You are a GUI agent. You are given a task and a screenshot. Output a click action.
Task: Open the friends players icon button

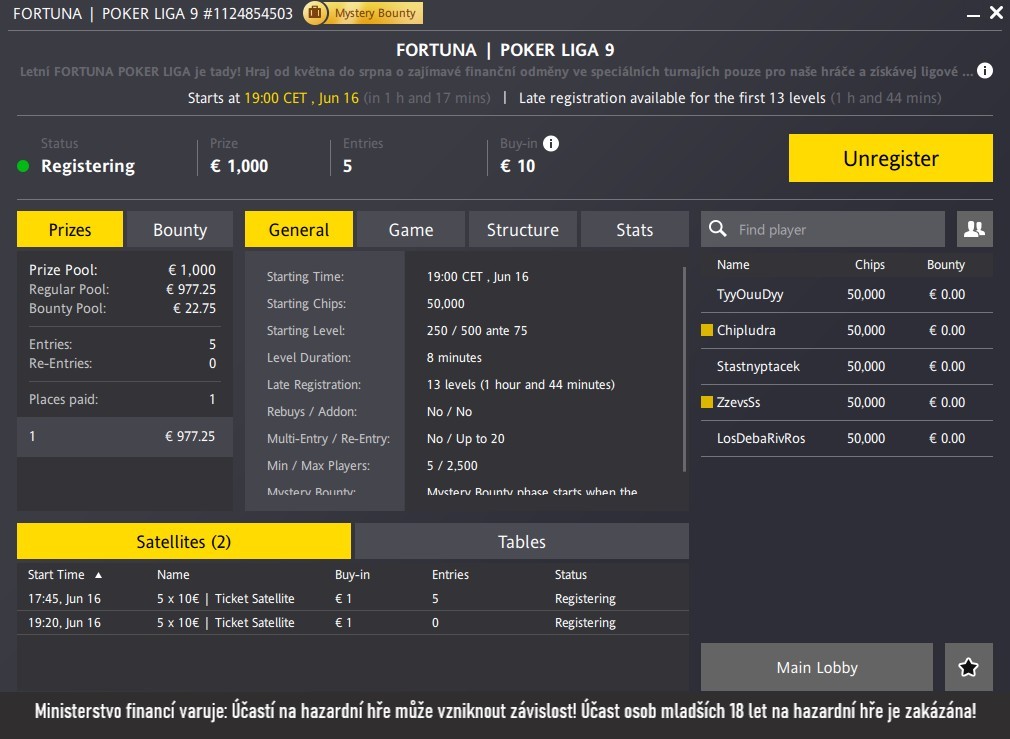[975, 229]
